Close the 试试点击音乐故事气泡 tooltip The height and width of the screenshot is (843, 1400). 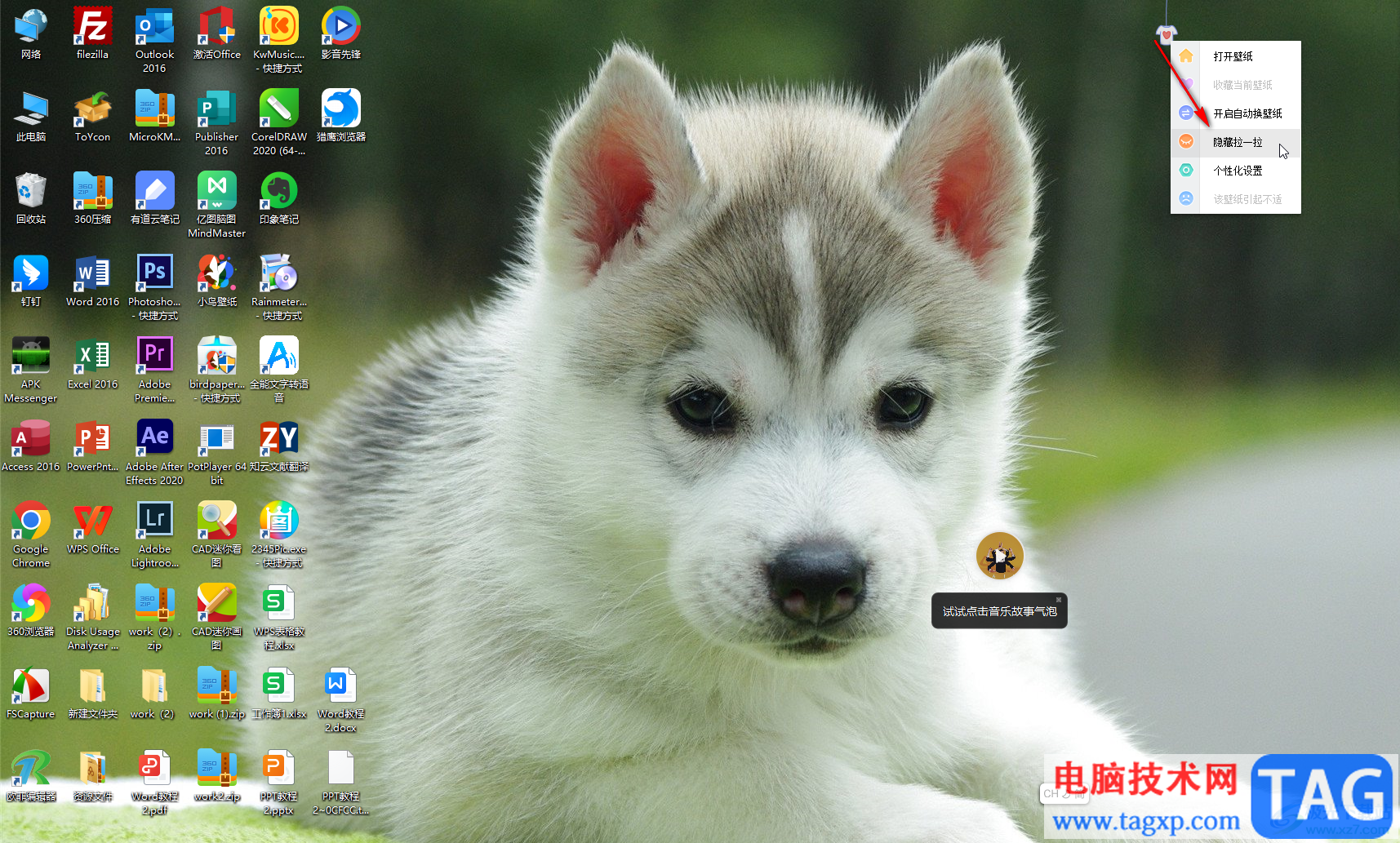[1059, 600]
